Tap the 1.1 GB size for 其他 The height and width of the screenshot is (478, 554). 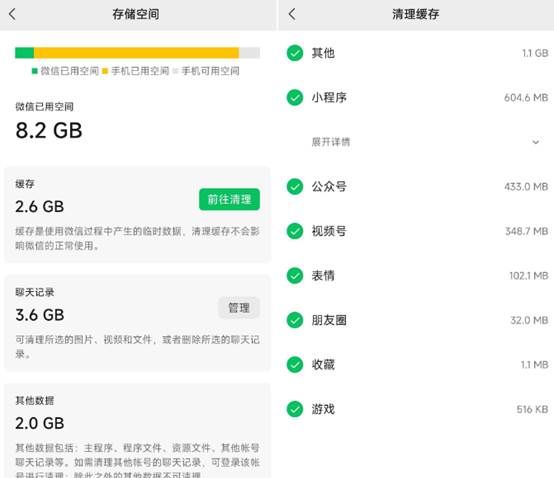click(535, 53)
